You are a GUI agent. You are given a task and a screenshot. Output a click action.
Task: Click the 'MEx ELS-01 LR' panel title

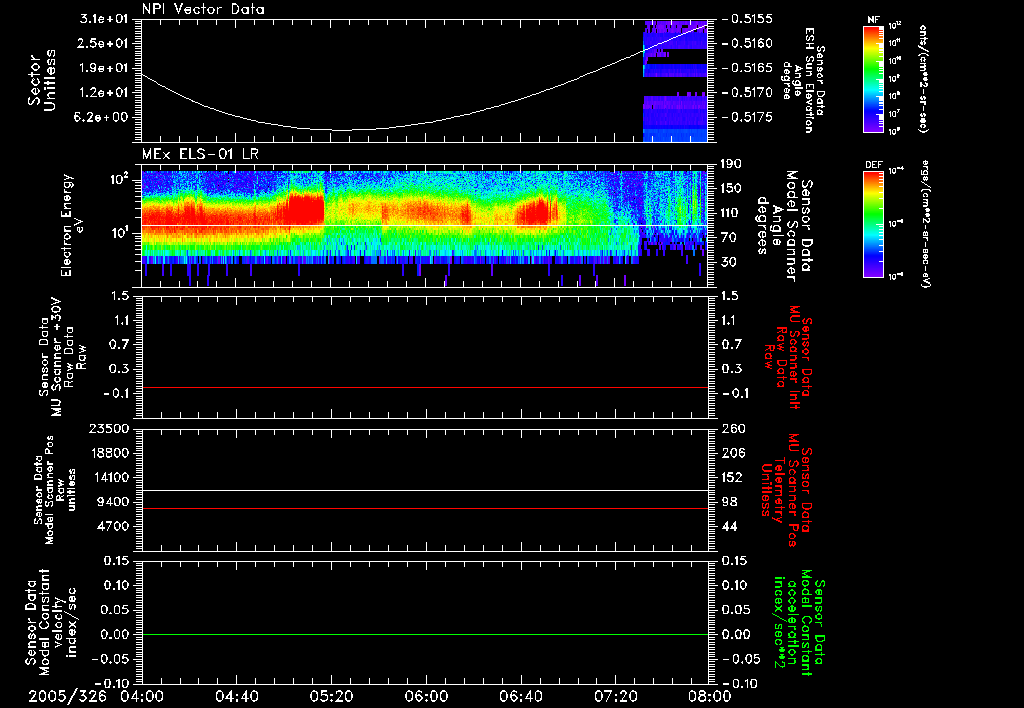(200, 154)
